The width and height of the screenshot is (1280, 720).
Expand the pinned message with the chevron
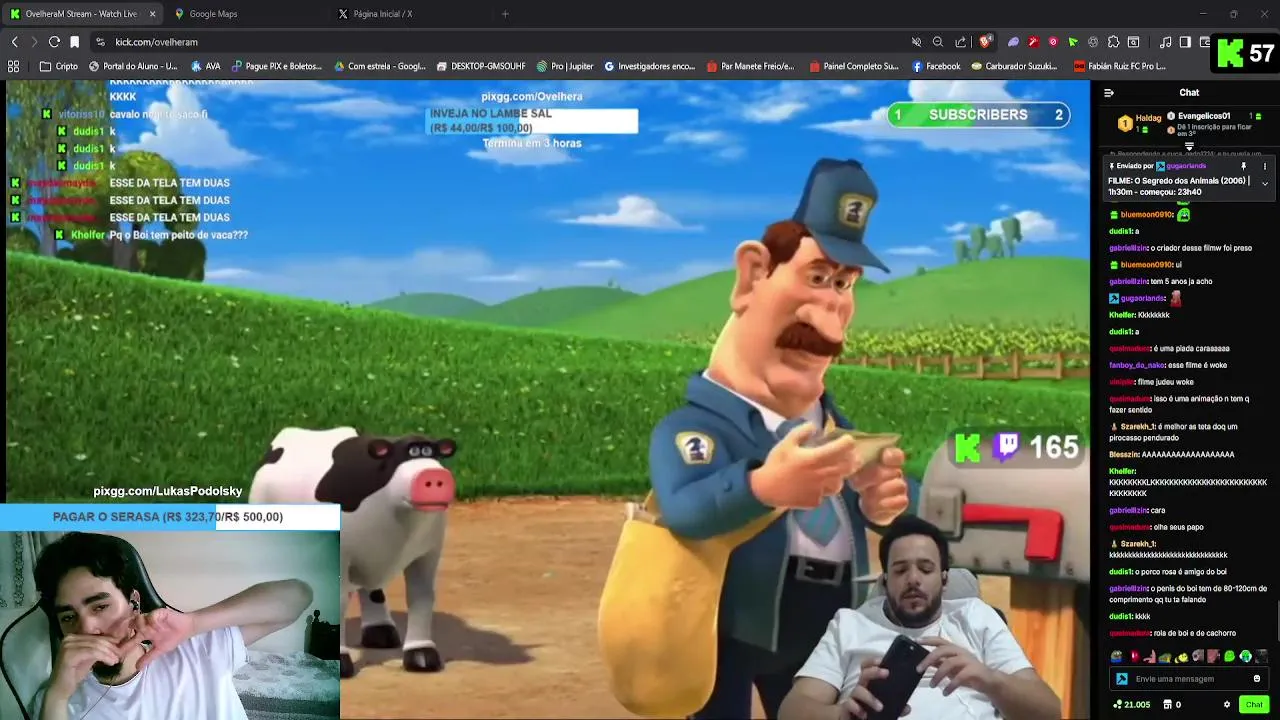tap(1264, 184)
